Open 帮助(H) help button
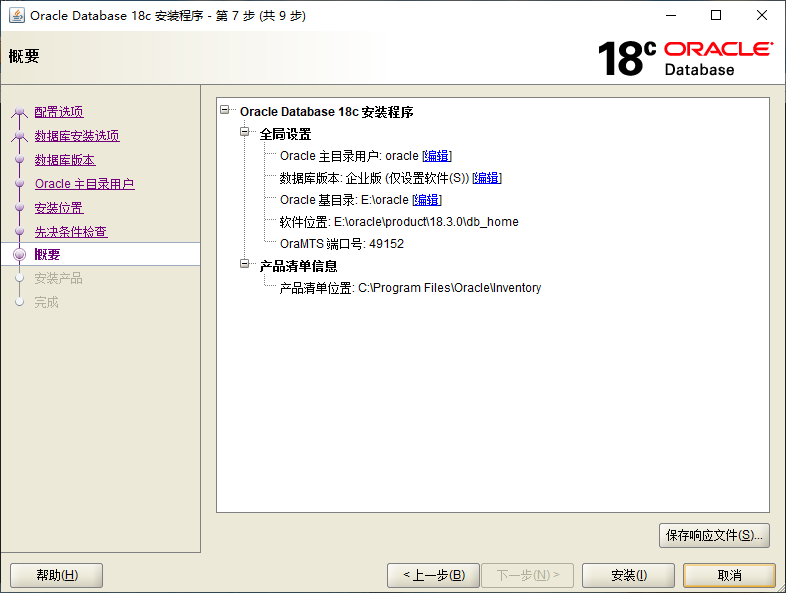 (57, 575)
